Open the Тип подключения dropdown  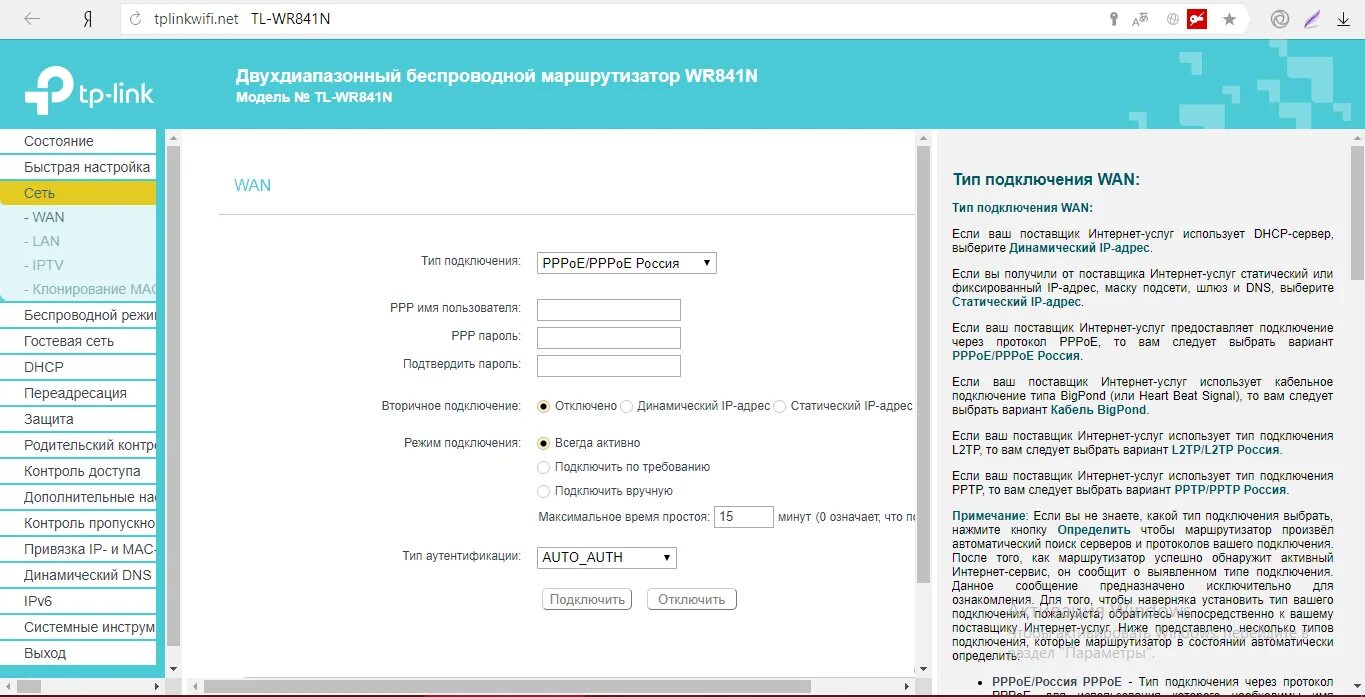(627, 263)
